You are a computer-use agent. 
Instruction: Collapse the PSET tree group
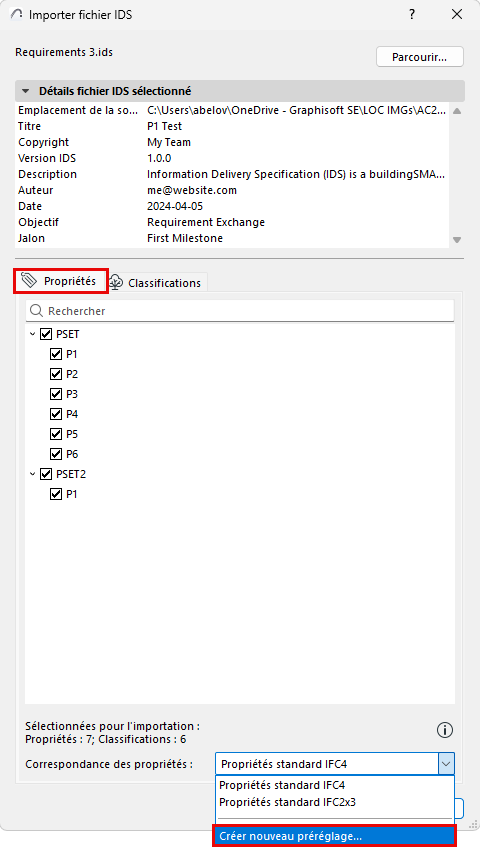33,334
